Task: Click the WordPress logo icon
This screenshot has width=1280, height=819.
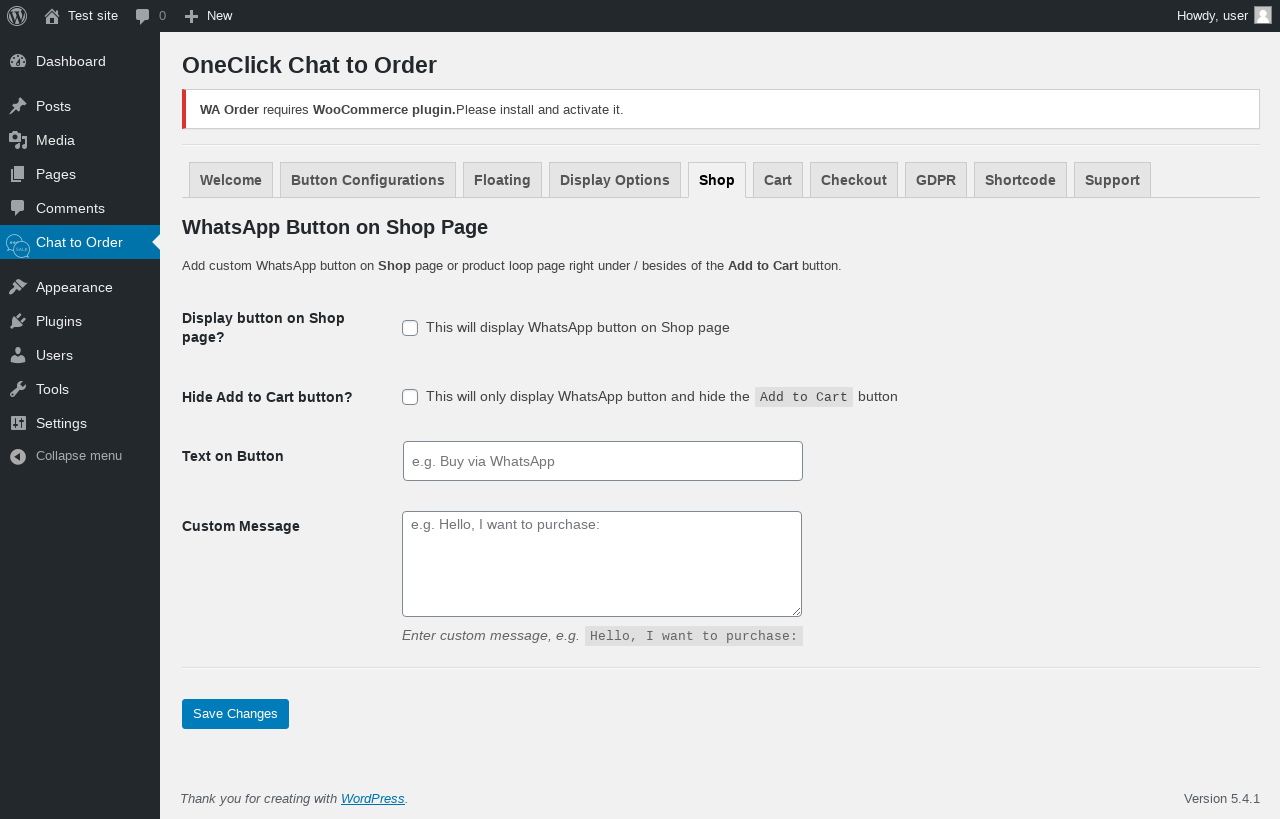Action: tap(17, 16)
